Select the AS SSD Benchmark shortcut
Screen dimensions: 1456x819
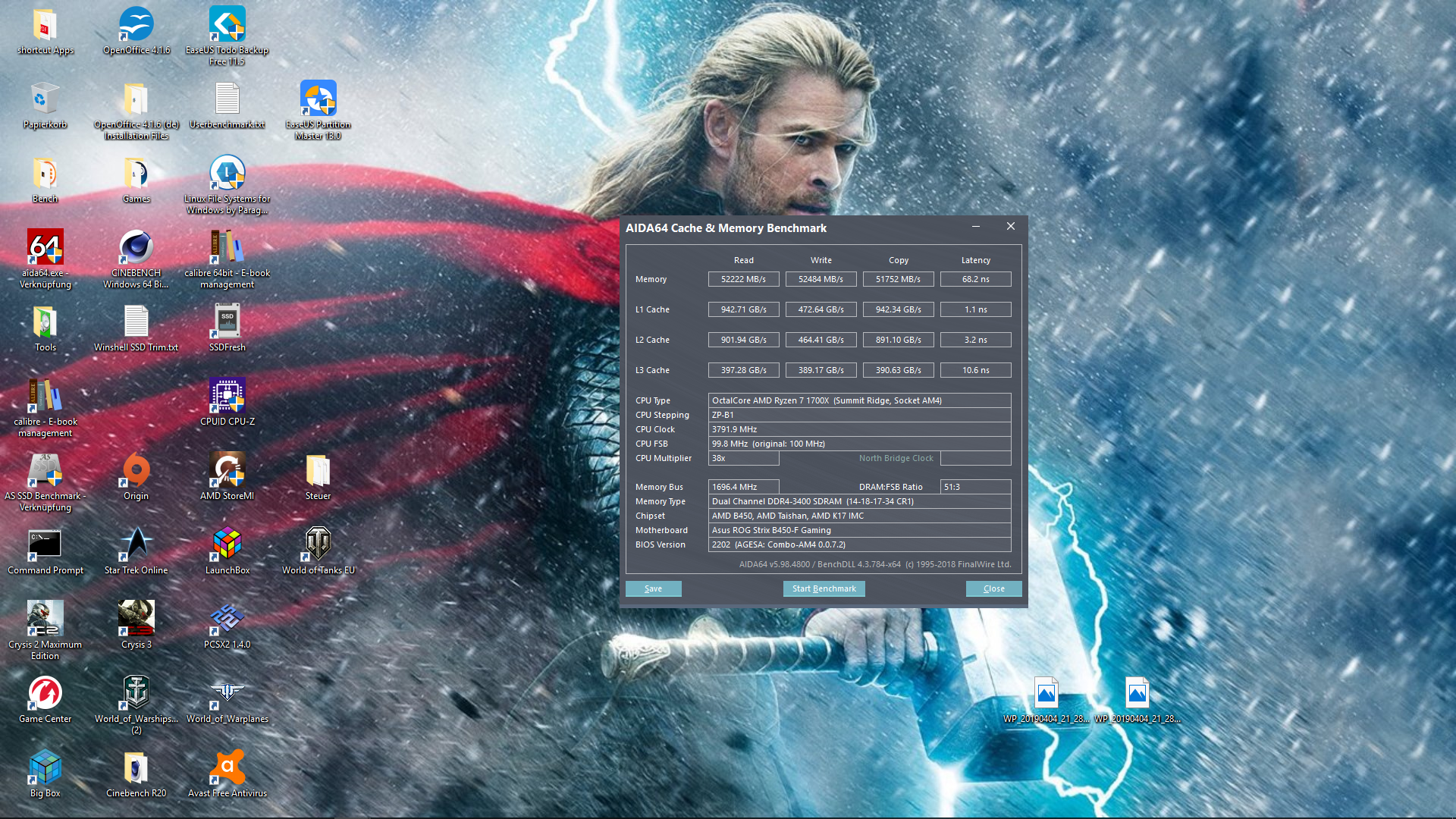point(45,471)
